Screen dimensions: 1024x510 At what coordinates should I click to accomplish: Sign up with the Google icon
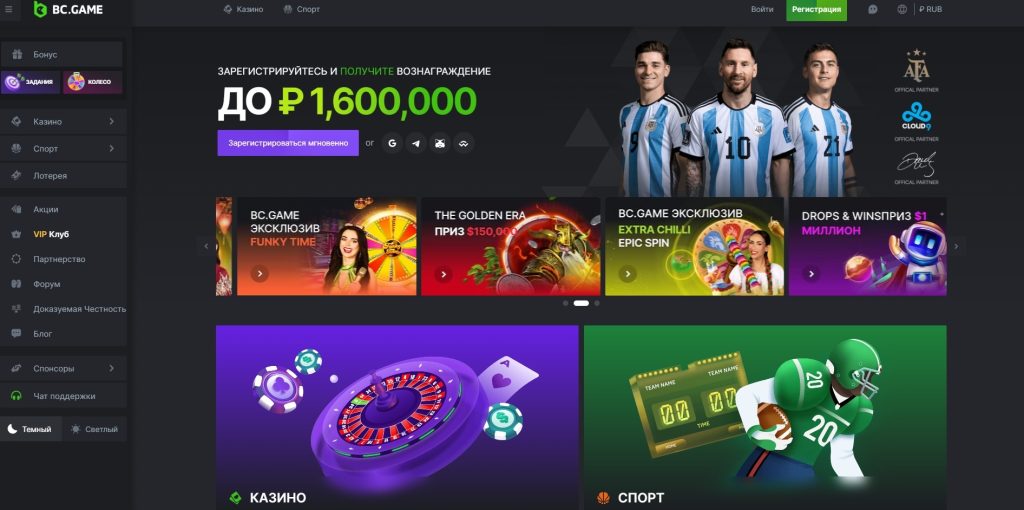(x=392, y=143)
